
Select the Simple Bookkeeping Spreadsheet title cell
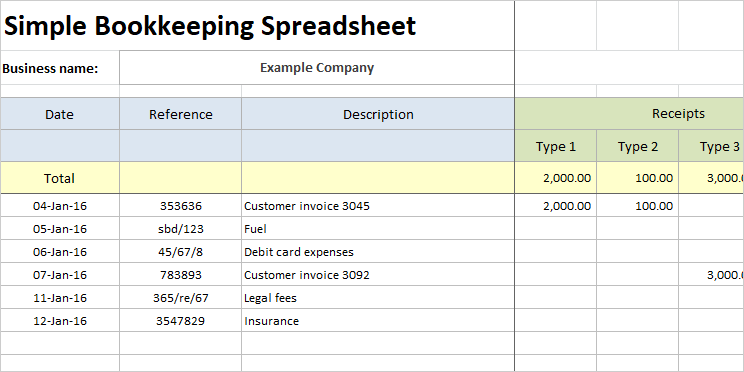click(x=257, y=26)
